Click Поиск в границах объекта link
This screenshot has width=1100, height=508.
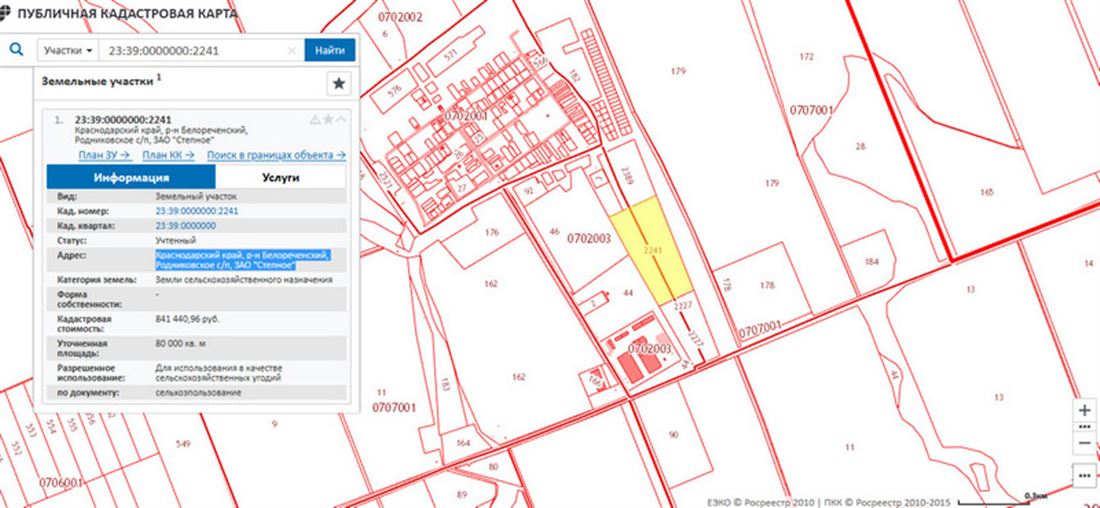pyautogui.click(x=276, y=155)
